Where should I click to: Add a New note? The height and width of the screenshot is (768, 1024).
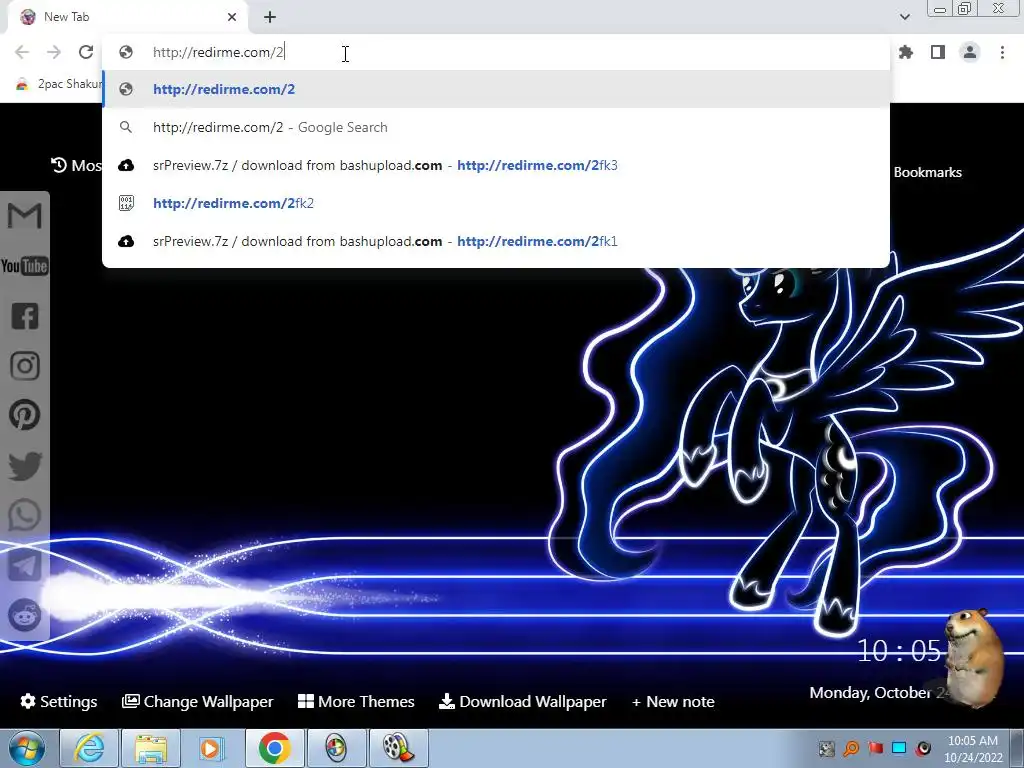(x=673, y=701)
